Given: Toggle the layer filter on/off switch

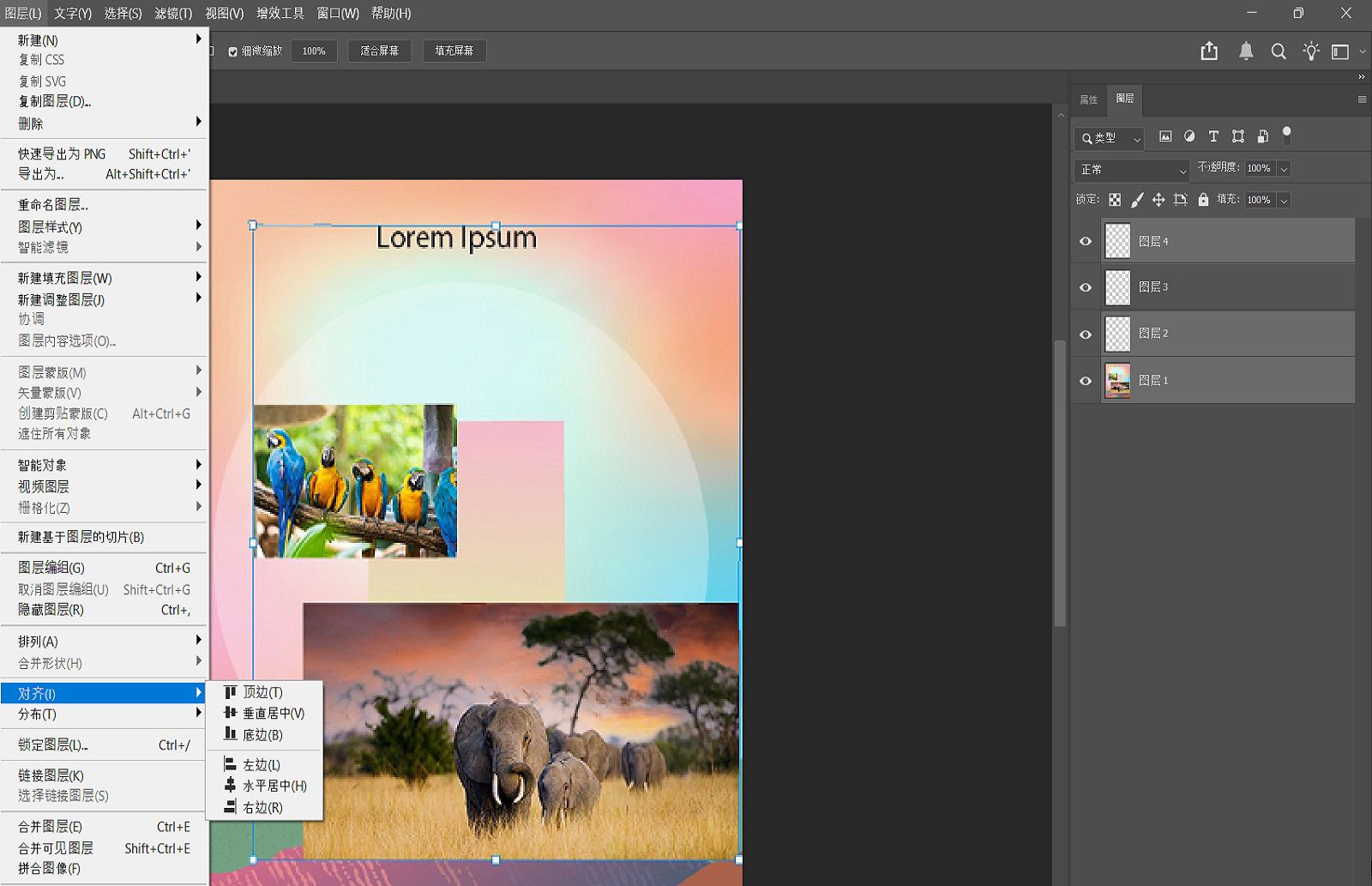Looking at the screenshot, I should coord(1286,135).
